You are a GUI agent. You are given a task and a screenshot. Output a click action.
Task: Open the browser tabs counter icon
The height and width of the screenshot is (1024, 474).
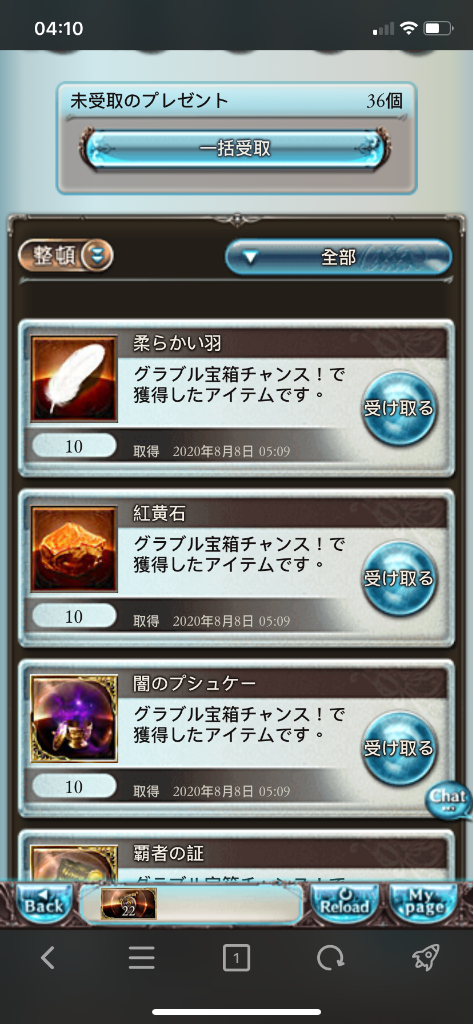pos(236,958)
